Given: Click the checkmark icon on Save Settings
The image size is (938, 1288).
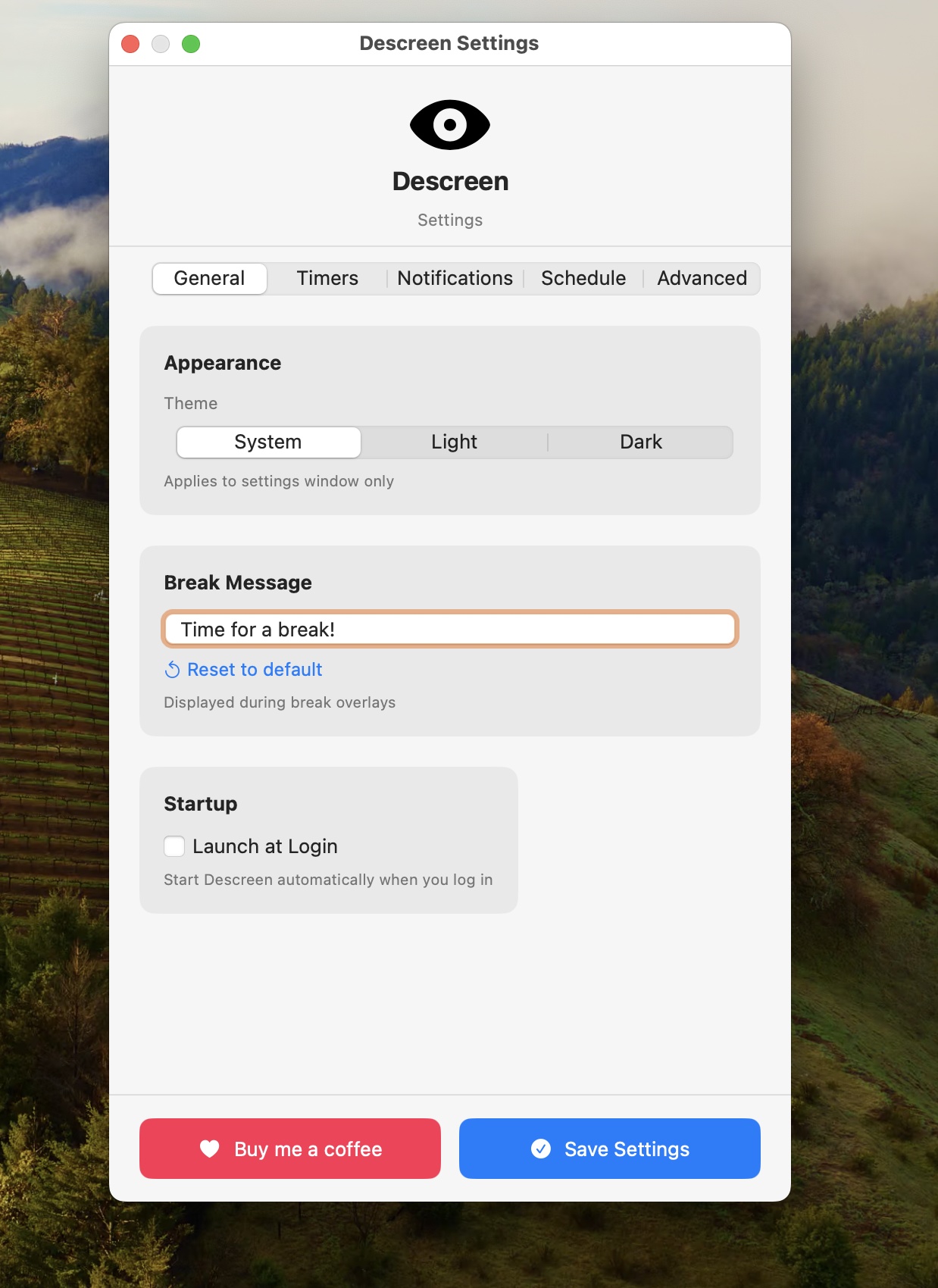Looking at the screenshot, I should [541, 1149].
